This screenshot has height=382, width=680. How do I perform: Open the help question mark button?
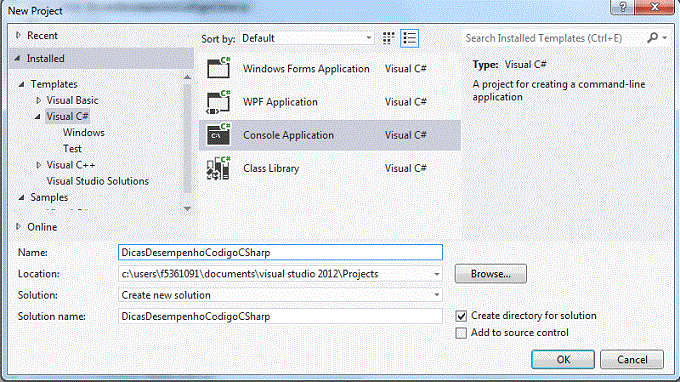click(622, 7)
